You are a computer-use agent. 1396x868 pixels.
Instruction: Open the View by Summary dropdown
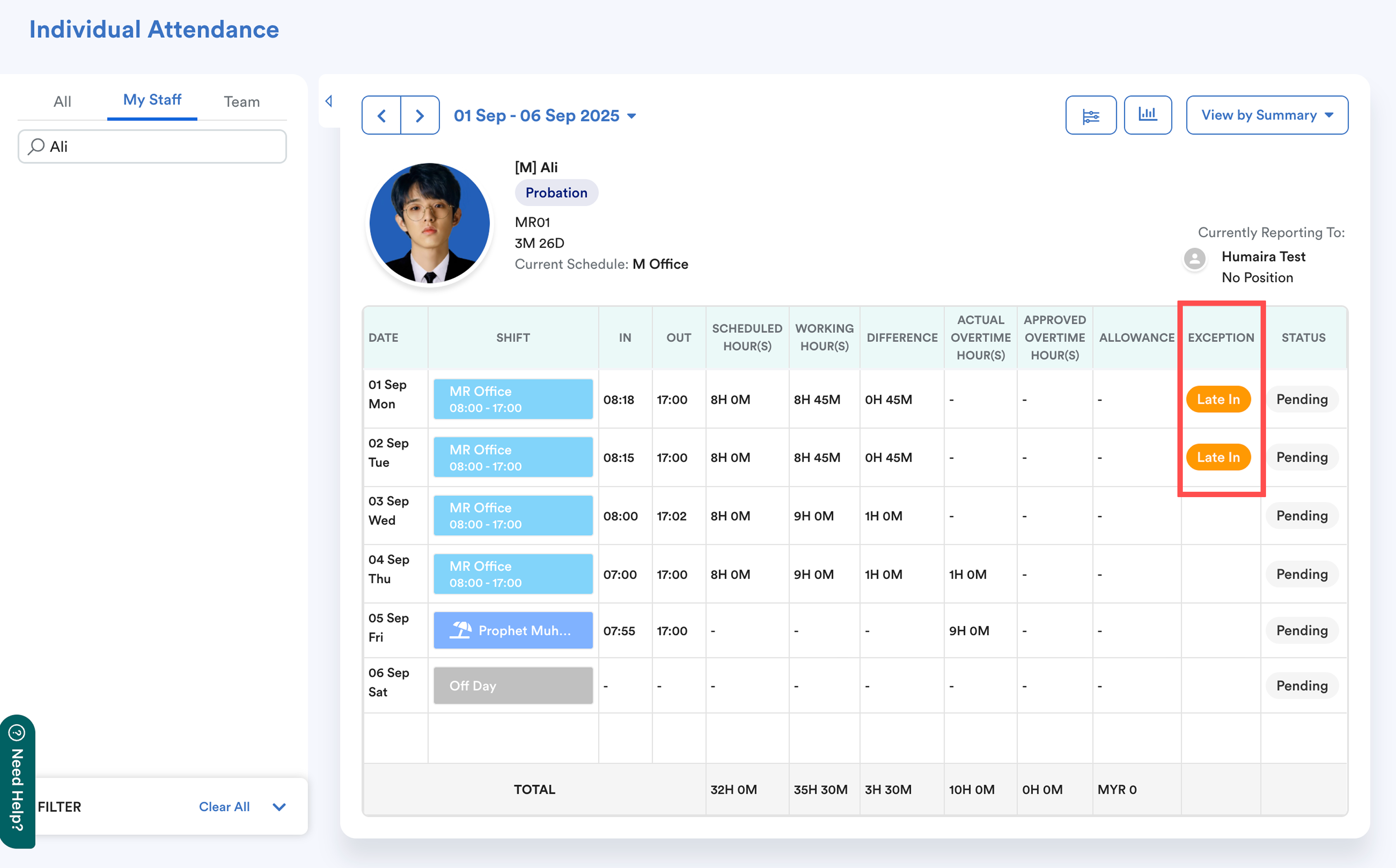(x=1266, y=115)
